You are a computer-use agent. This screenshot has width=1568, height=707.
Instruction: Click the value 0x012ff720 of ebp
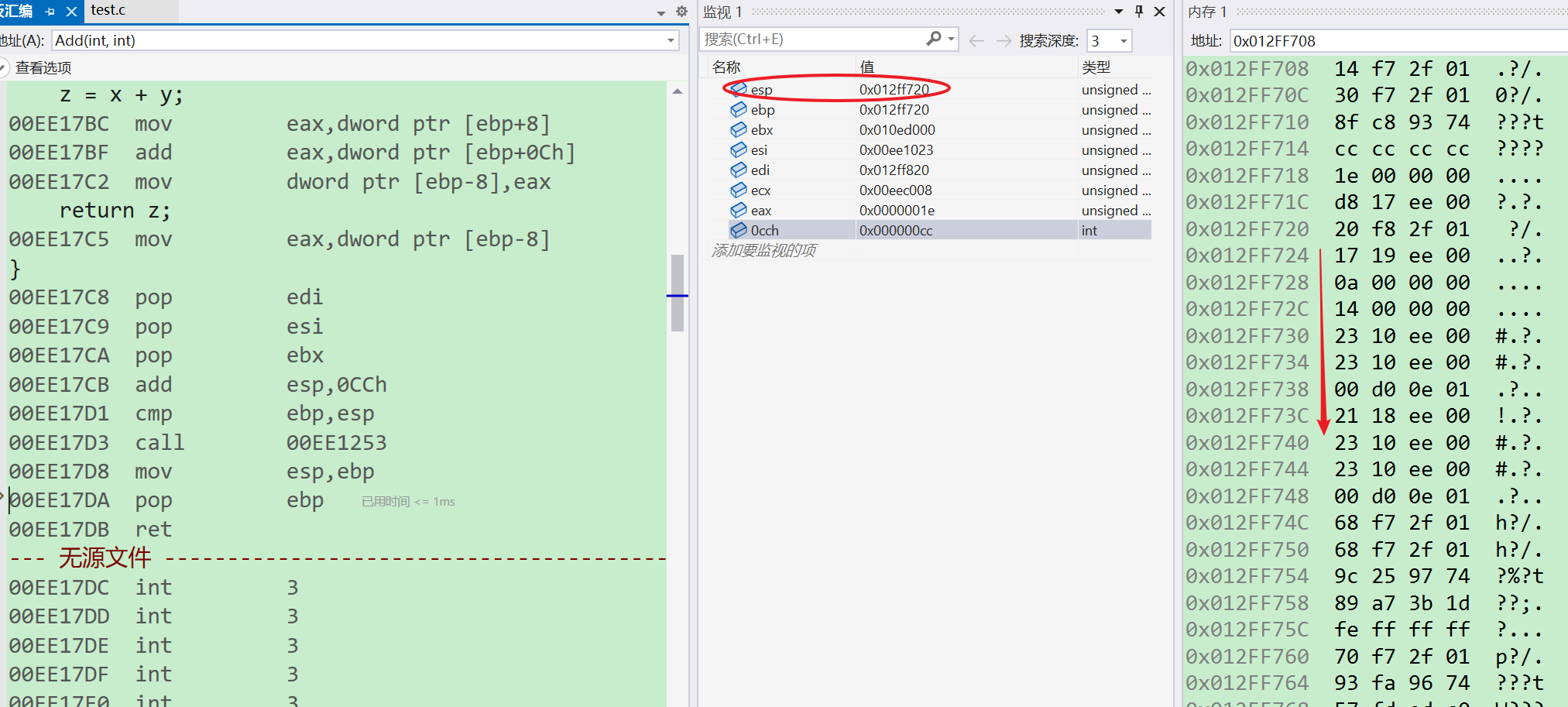point(894,110)
